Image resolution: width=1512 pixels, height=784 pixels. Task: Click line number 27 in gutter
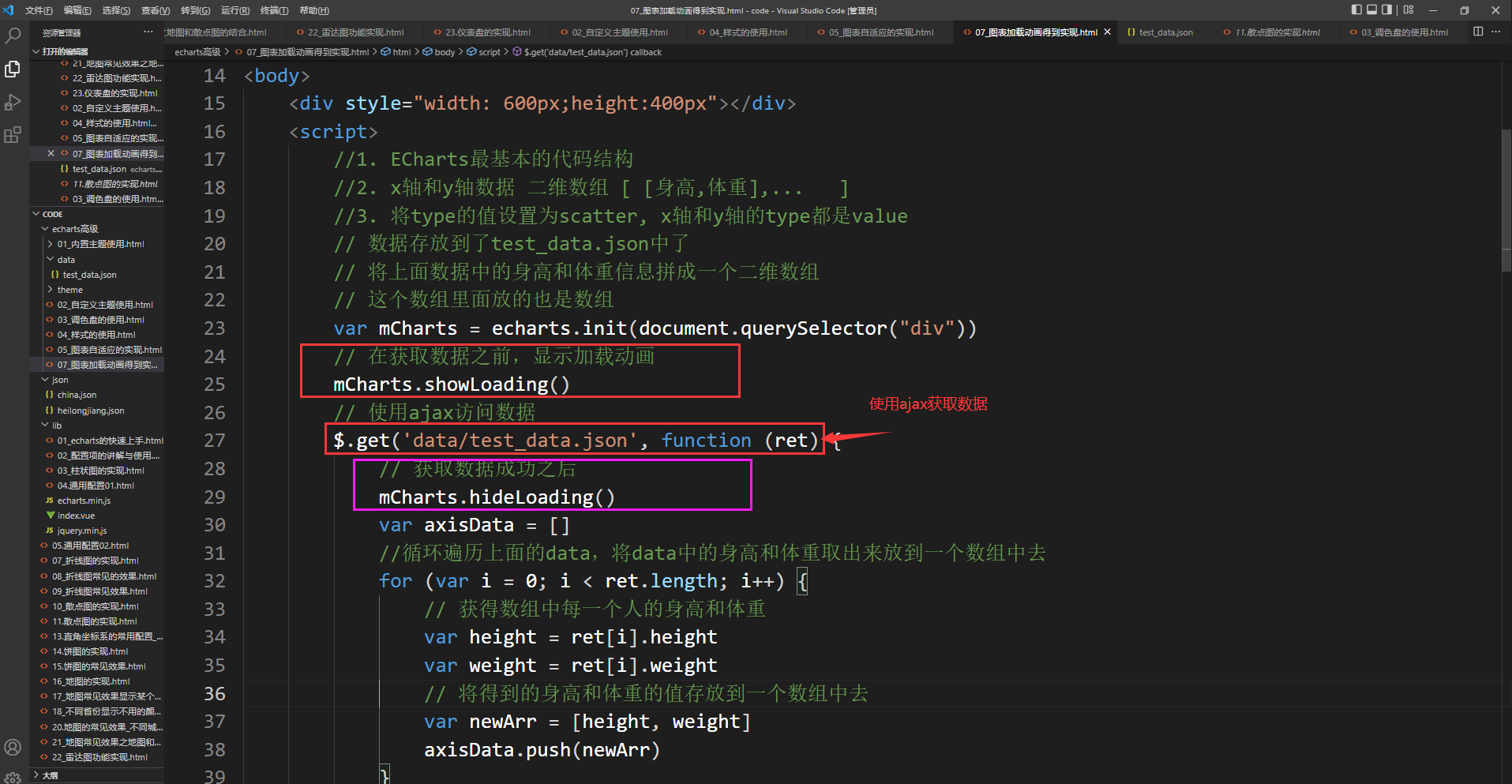214,441
